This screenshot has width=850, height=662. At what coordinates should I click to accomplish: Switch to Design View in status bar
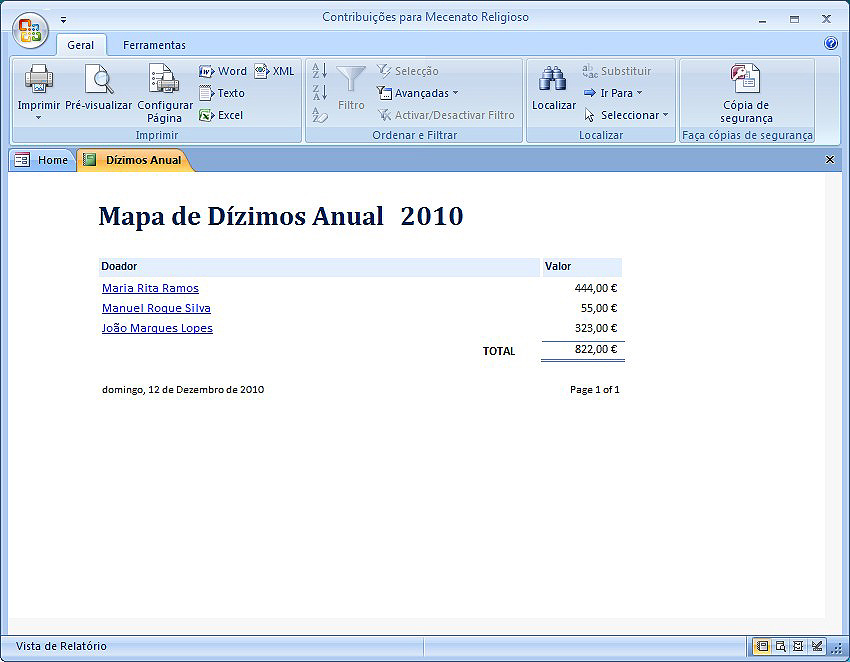click(x=817, y=646)
